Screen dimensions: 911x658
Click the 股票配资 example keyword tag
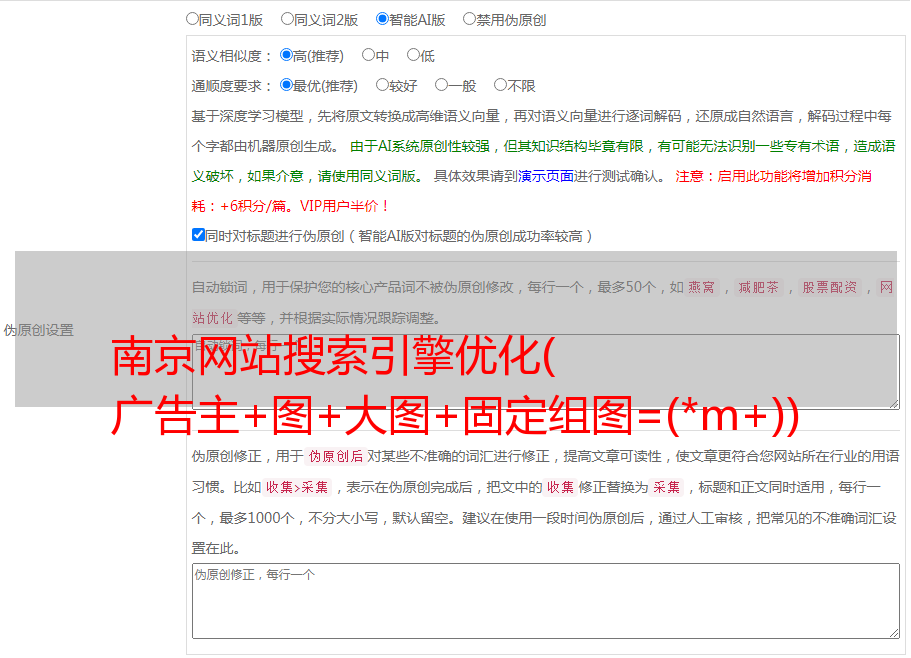pyautogui.click(x=829, y=287)
